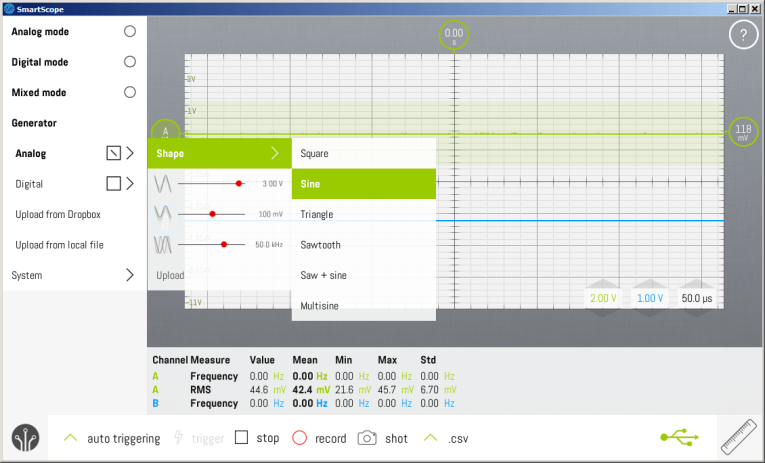Expand the Analog generator submenu chevron
The width and height of the screenshot is (765, 463).
tap(130, 153)
